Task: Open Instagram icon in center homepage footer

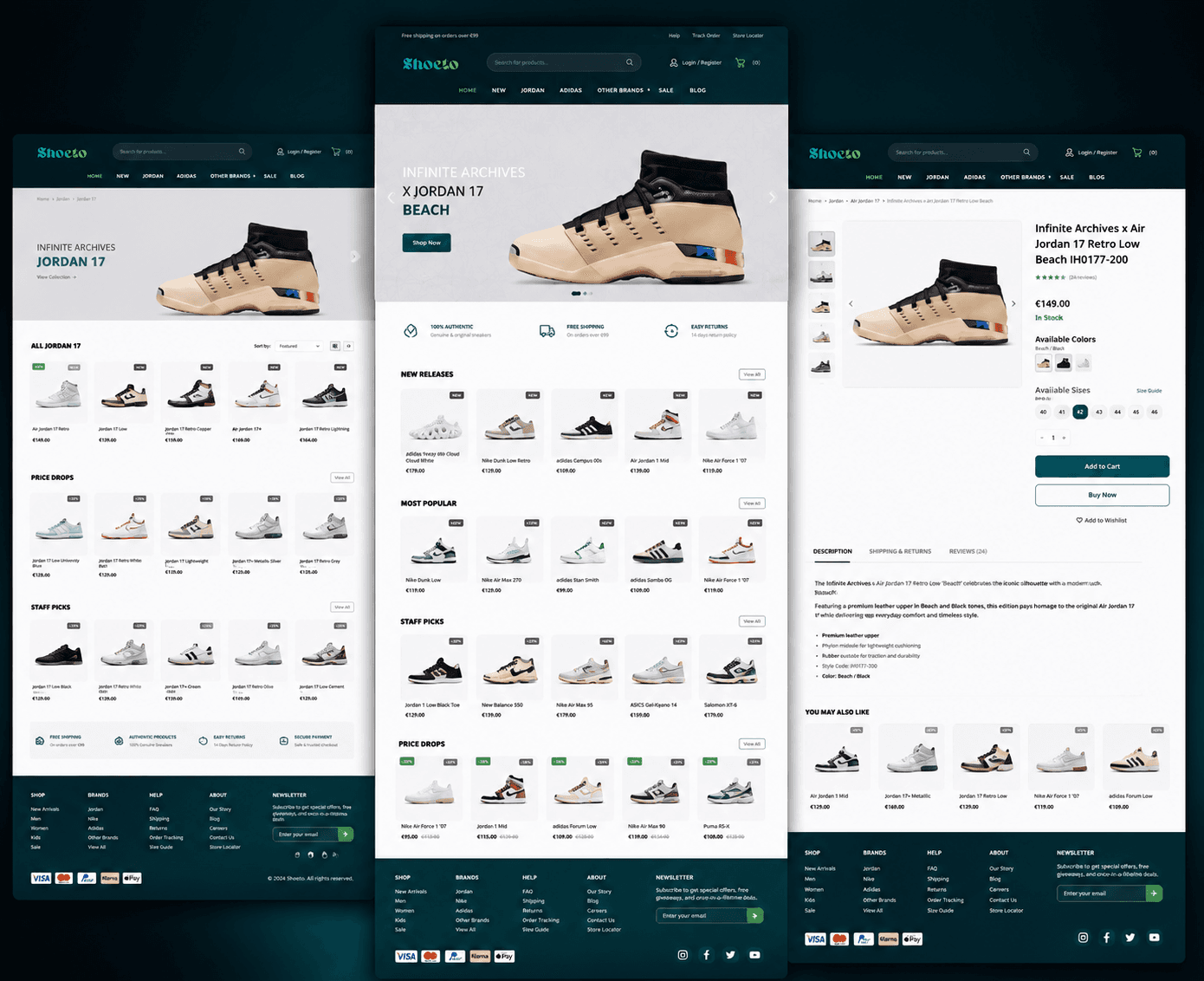Action: tap(683, 955)
